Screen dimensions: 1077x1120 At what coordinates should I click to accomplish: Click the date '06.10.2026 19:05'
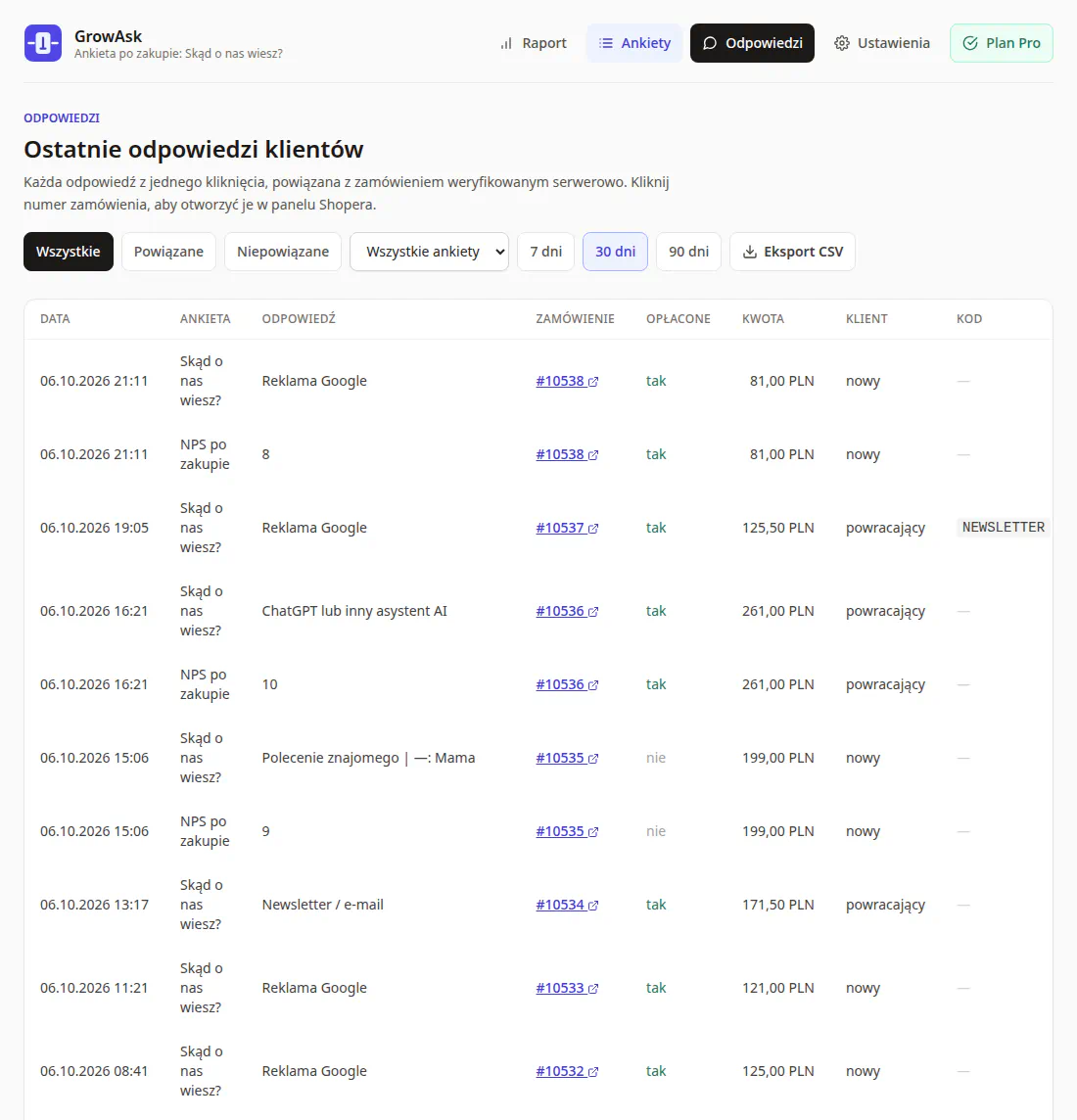tap(94, 528)
